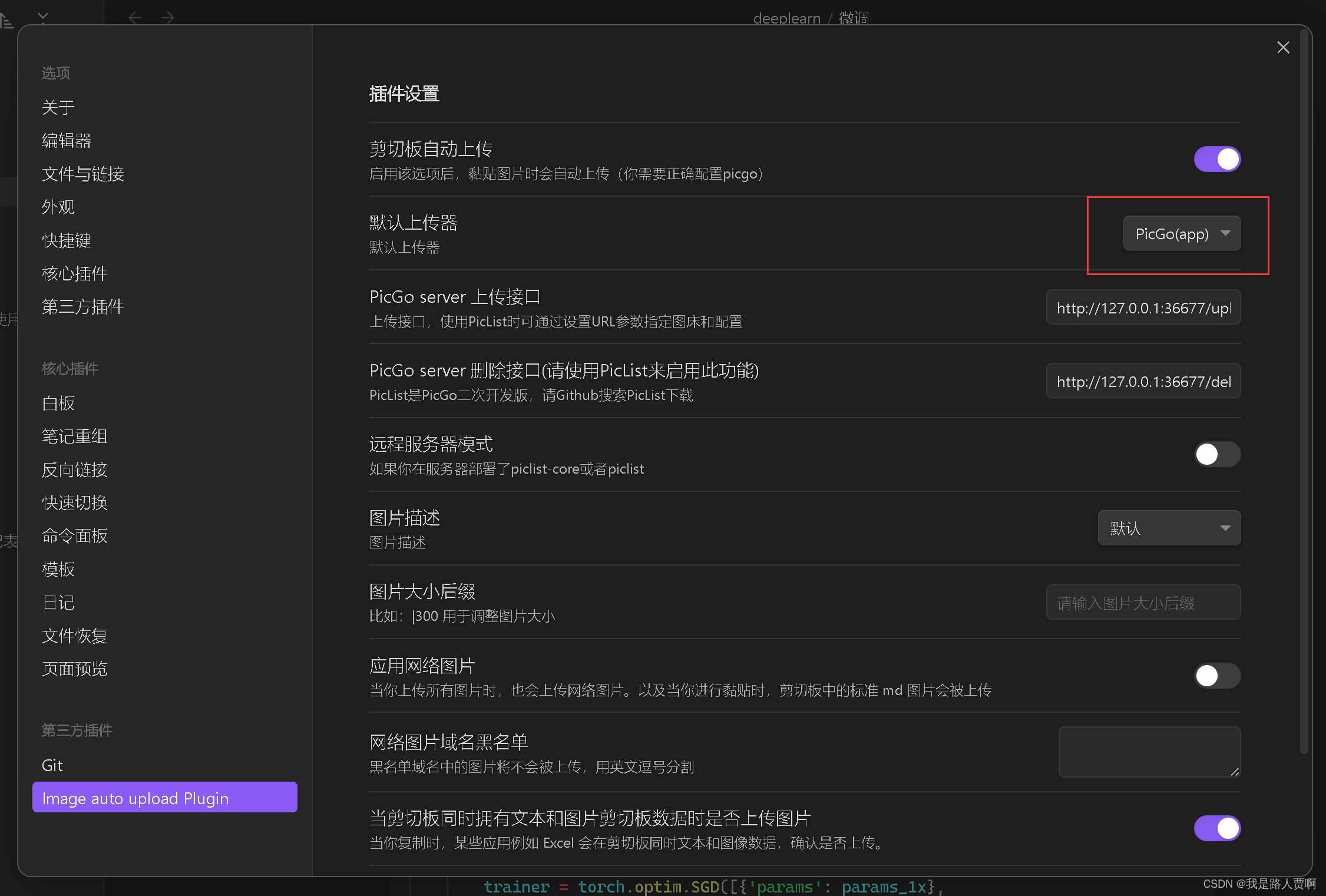Open the 核心插件 settings section under 选项
This screenshot has width=1326, height=896.
pyautogui.click(x=75, y=273)
